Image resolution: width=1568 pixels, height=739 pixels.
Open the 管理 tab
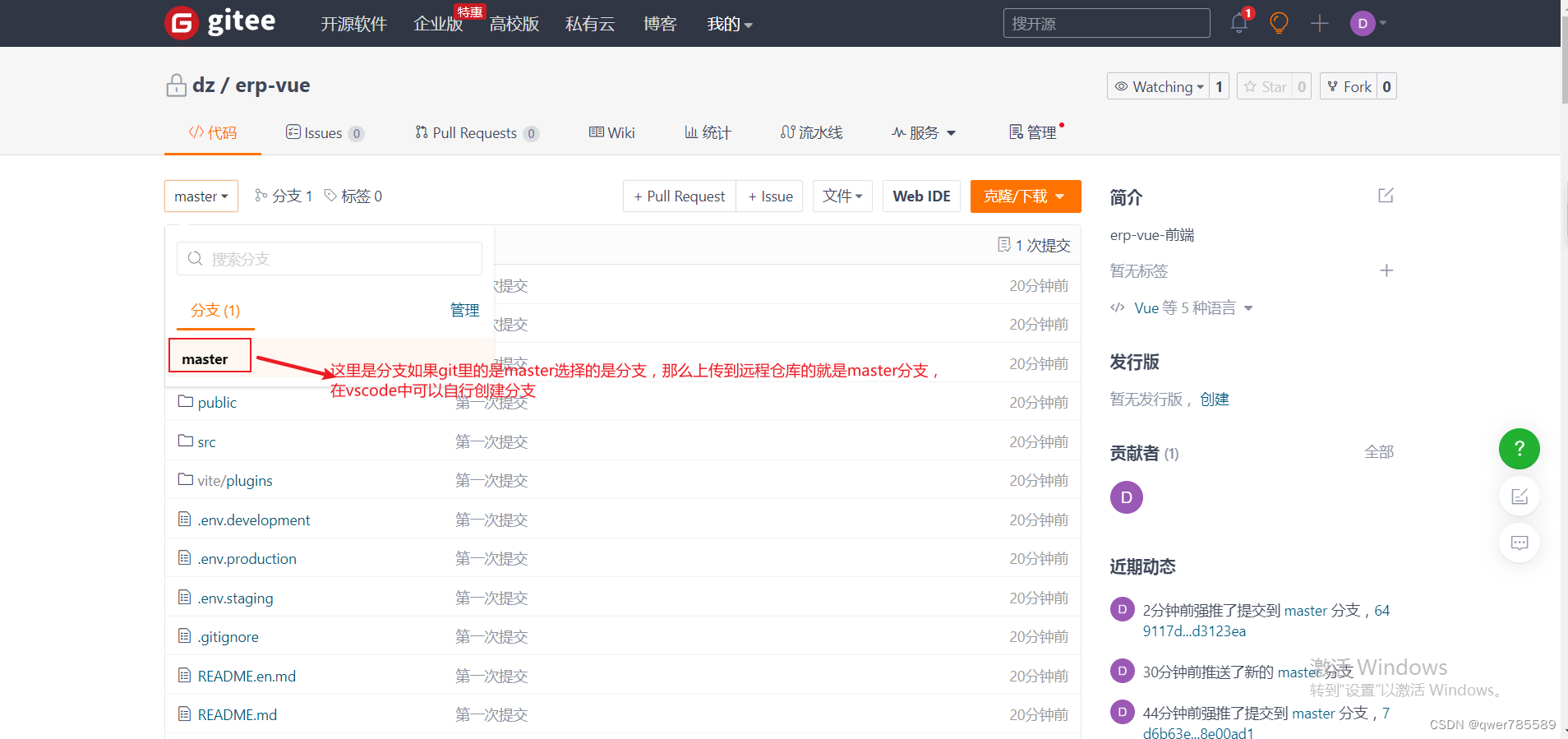(1033, 132)
